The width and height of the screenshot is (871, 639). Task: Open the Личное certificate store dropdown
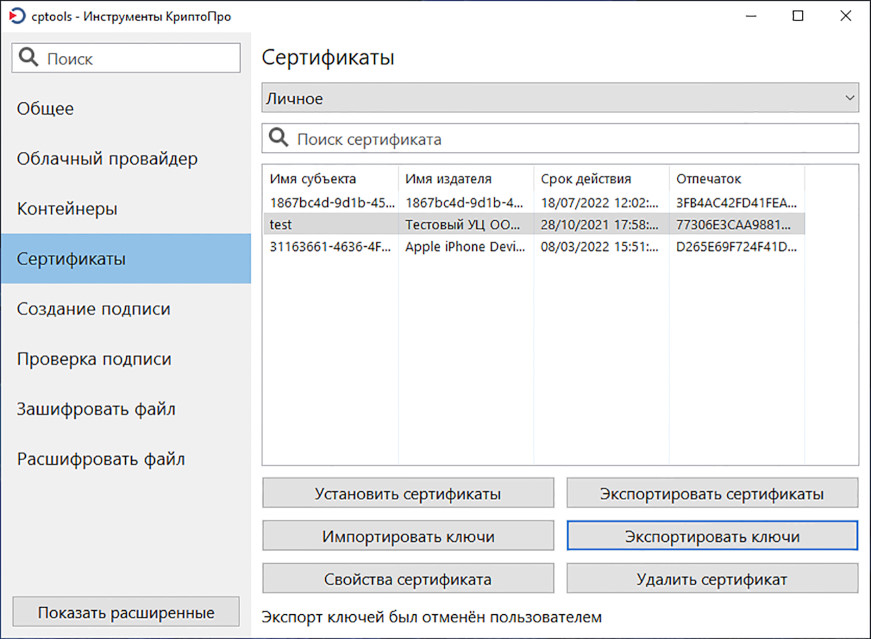point(560,99)
